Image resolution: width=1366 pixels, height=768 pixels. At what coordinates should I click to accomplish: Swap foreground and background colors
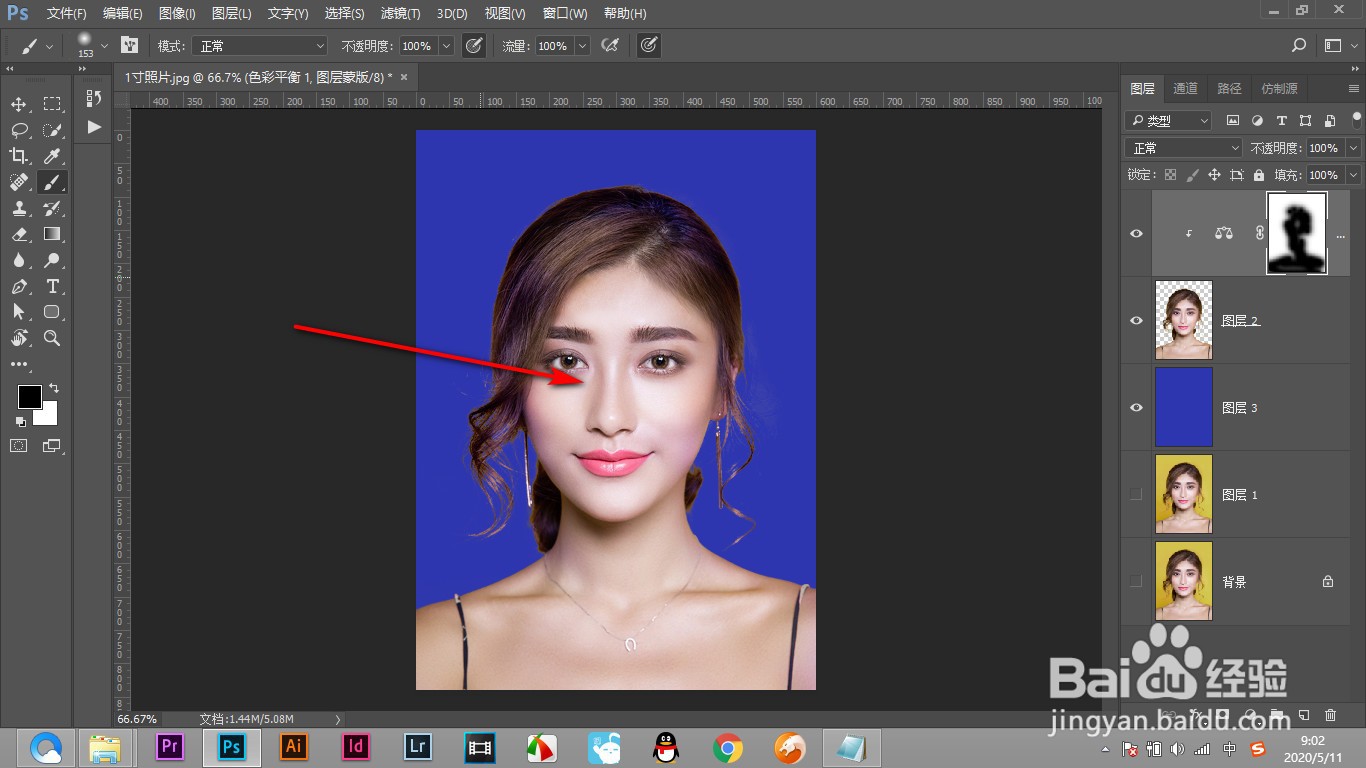pyautogui.click(x=54, y=387)
